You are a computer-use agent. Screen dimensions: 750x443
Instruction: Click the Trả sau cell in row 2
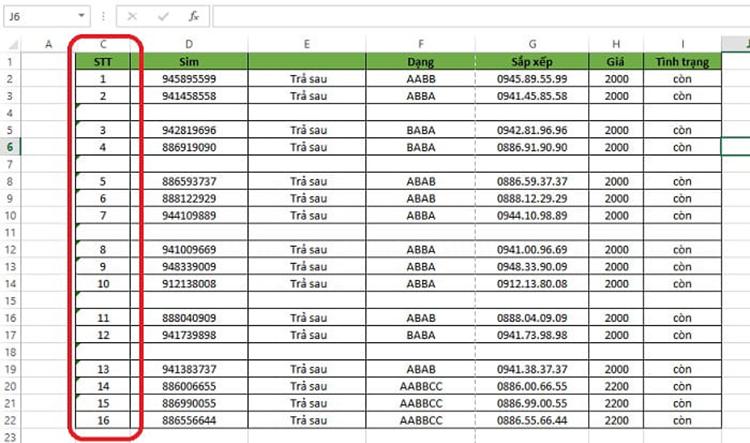(x=307, y=78)
